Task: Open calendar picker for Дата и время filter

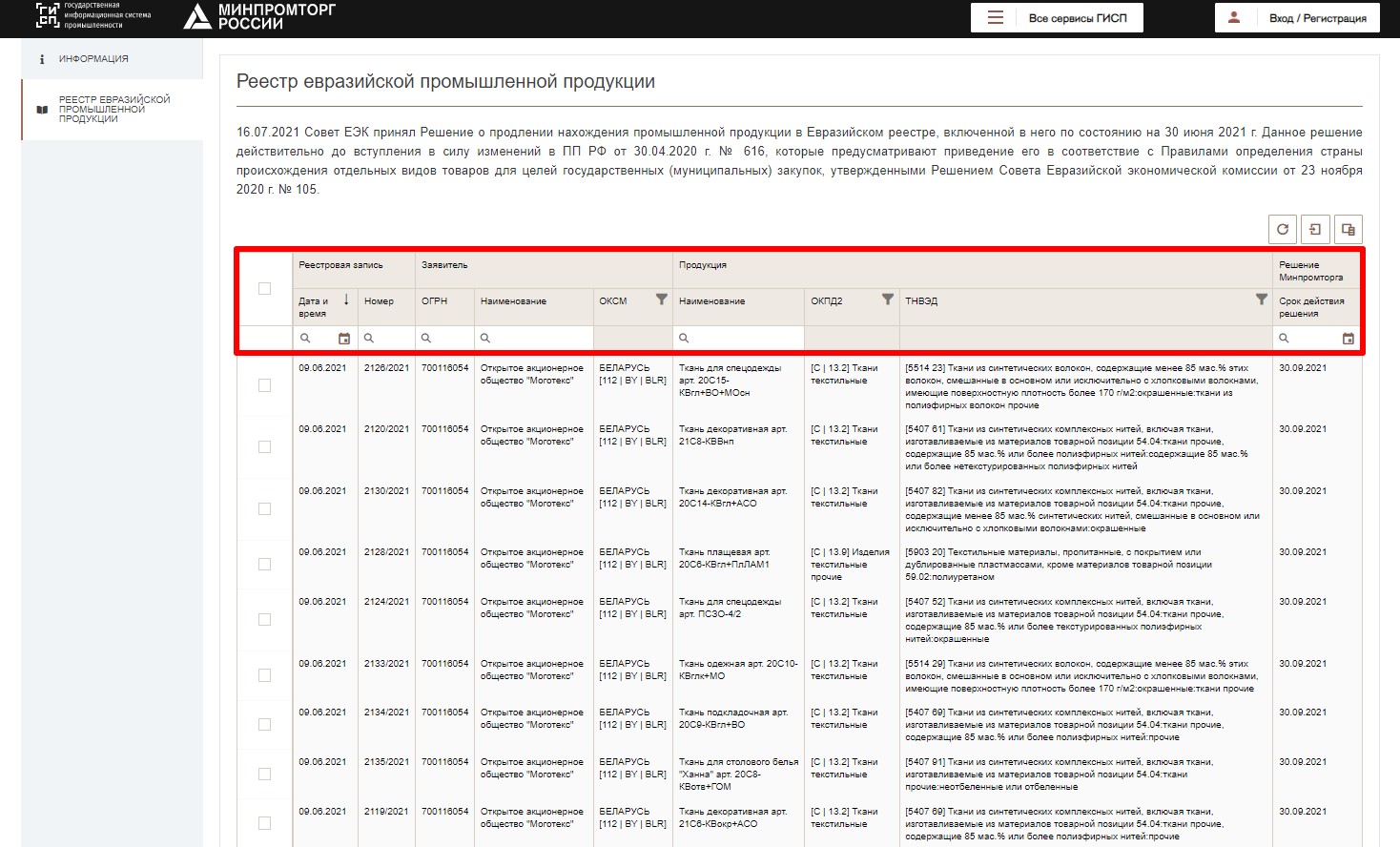Action: click(x=344, y=339)
